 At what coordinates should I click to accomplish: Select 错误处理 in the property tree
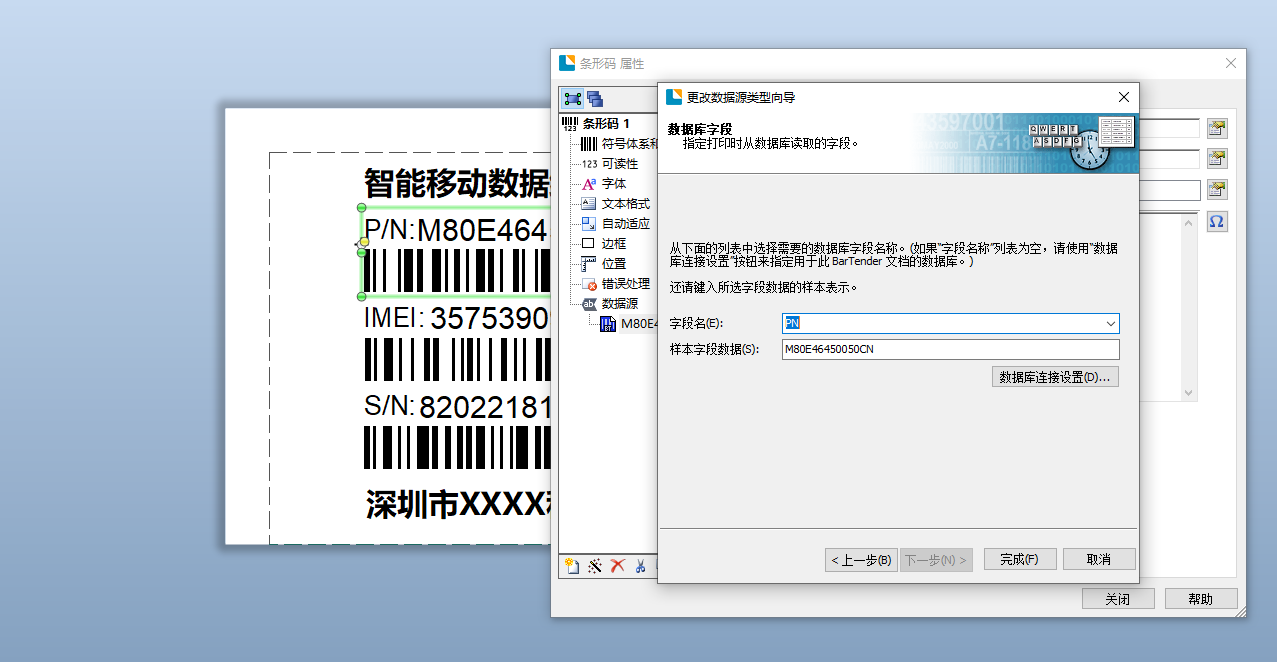click(x=625, y=284)
